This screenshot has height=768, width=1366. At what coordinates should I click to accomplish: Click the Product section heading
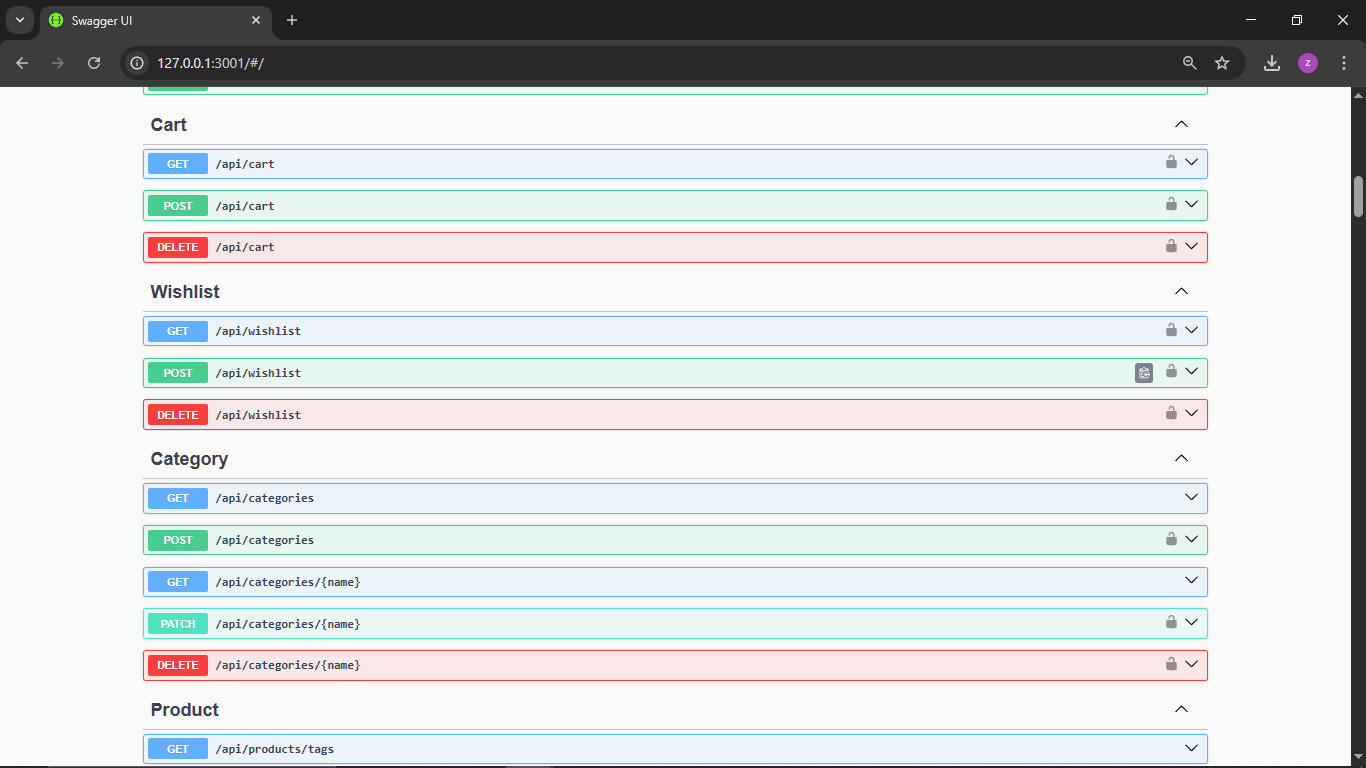[x=185, y=710]
